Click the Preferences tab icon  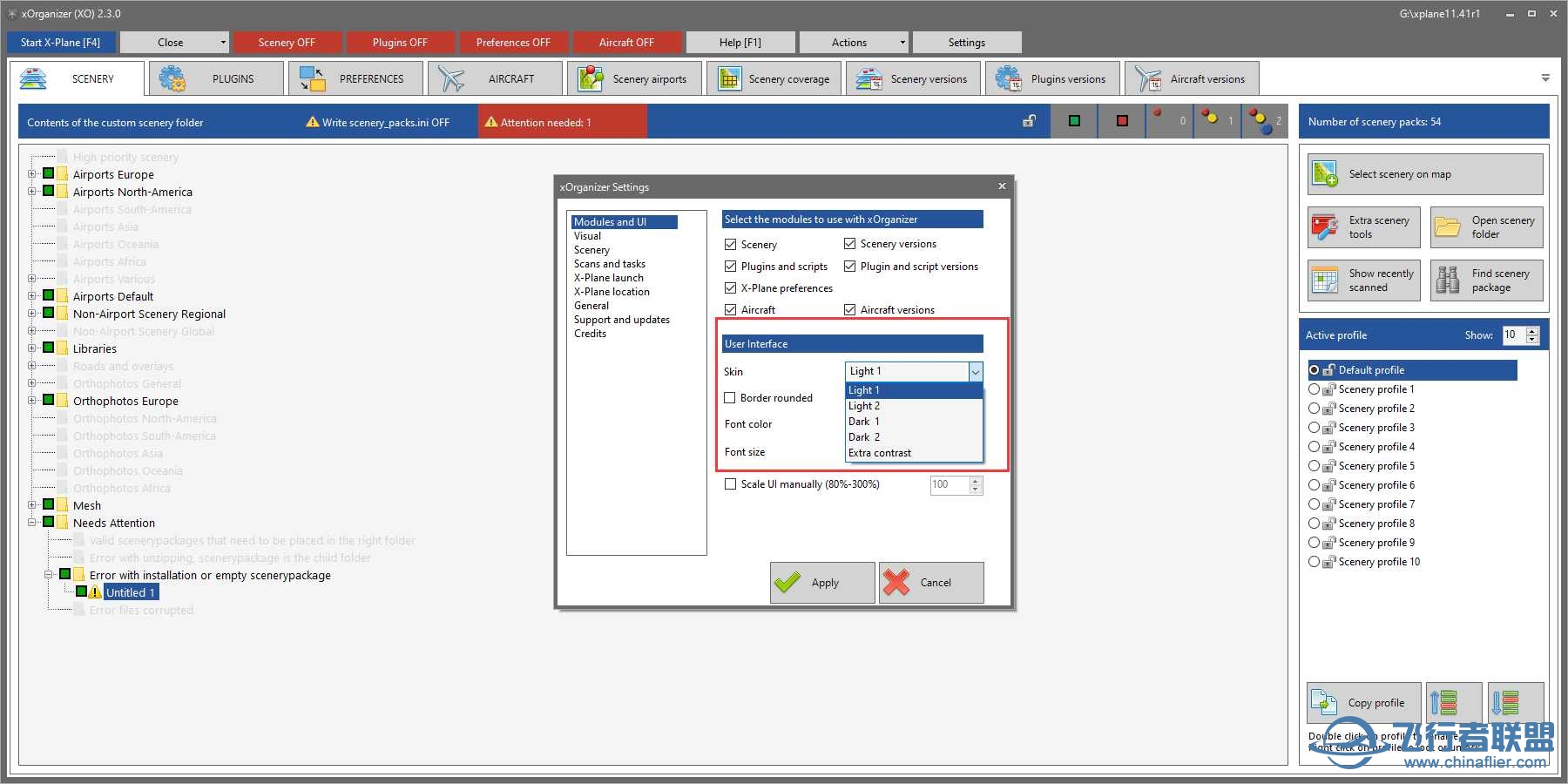click(x=312, y=78)
